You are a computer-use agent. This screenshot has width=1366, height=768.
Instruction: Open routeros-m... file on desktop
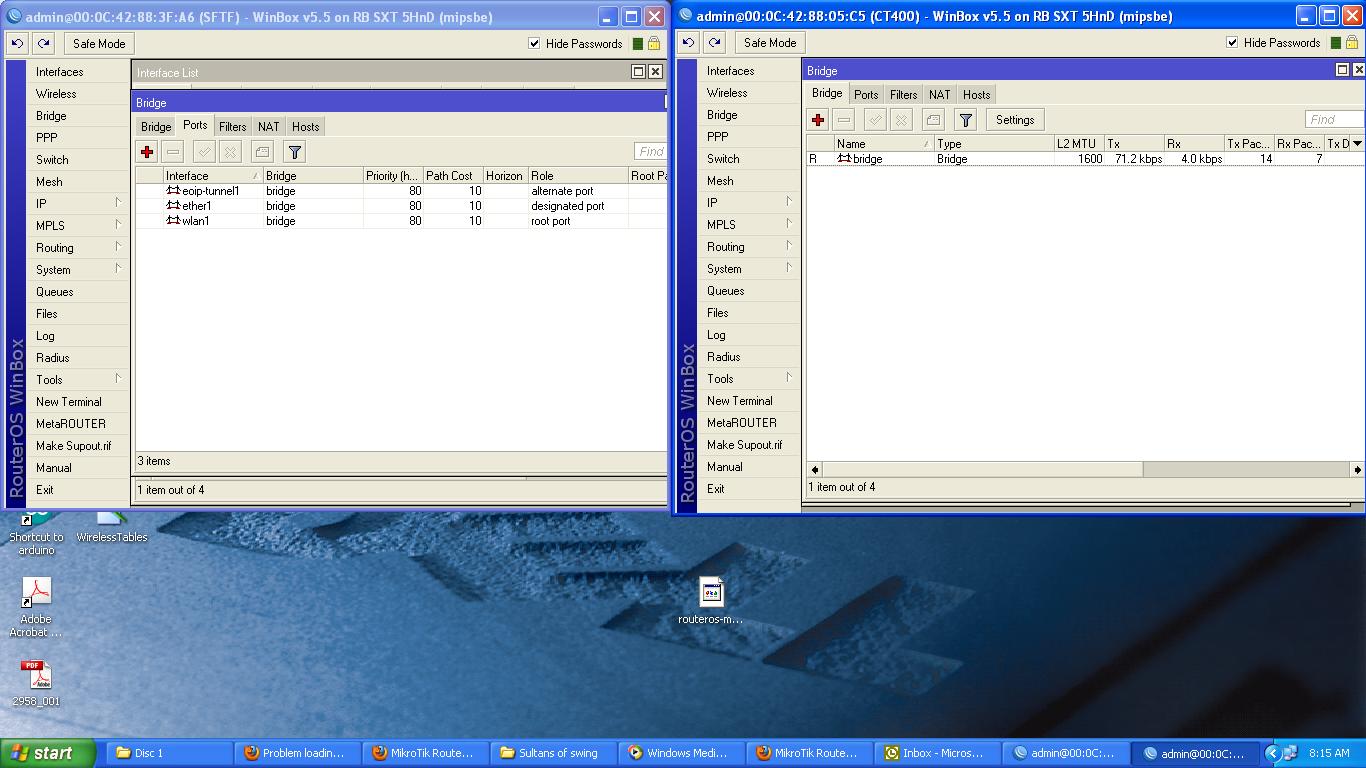point(711,601)
